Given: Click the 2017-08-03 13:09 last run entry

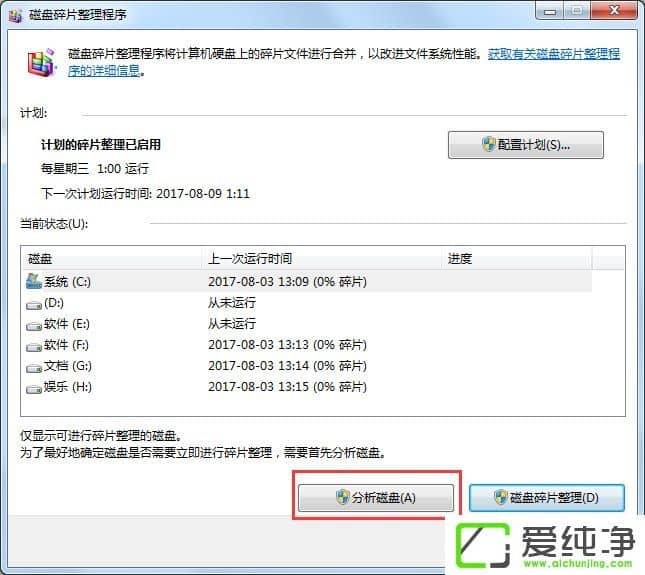Looking at the screenshot, I should click(287, 282).
